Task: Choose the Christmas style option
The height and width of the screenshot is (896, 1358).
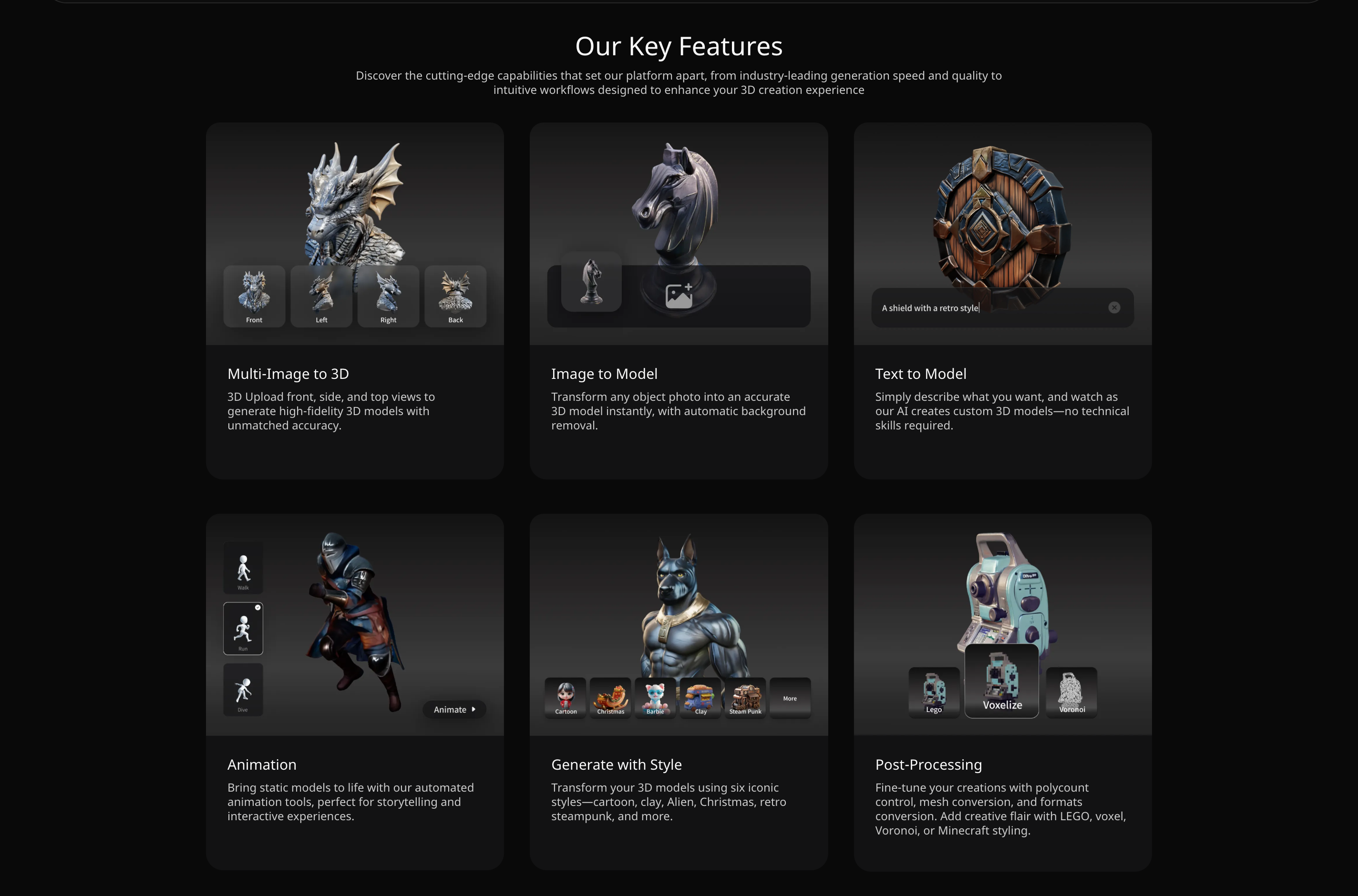Action: (610, 698)
